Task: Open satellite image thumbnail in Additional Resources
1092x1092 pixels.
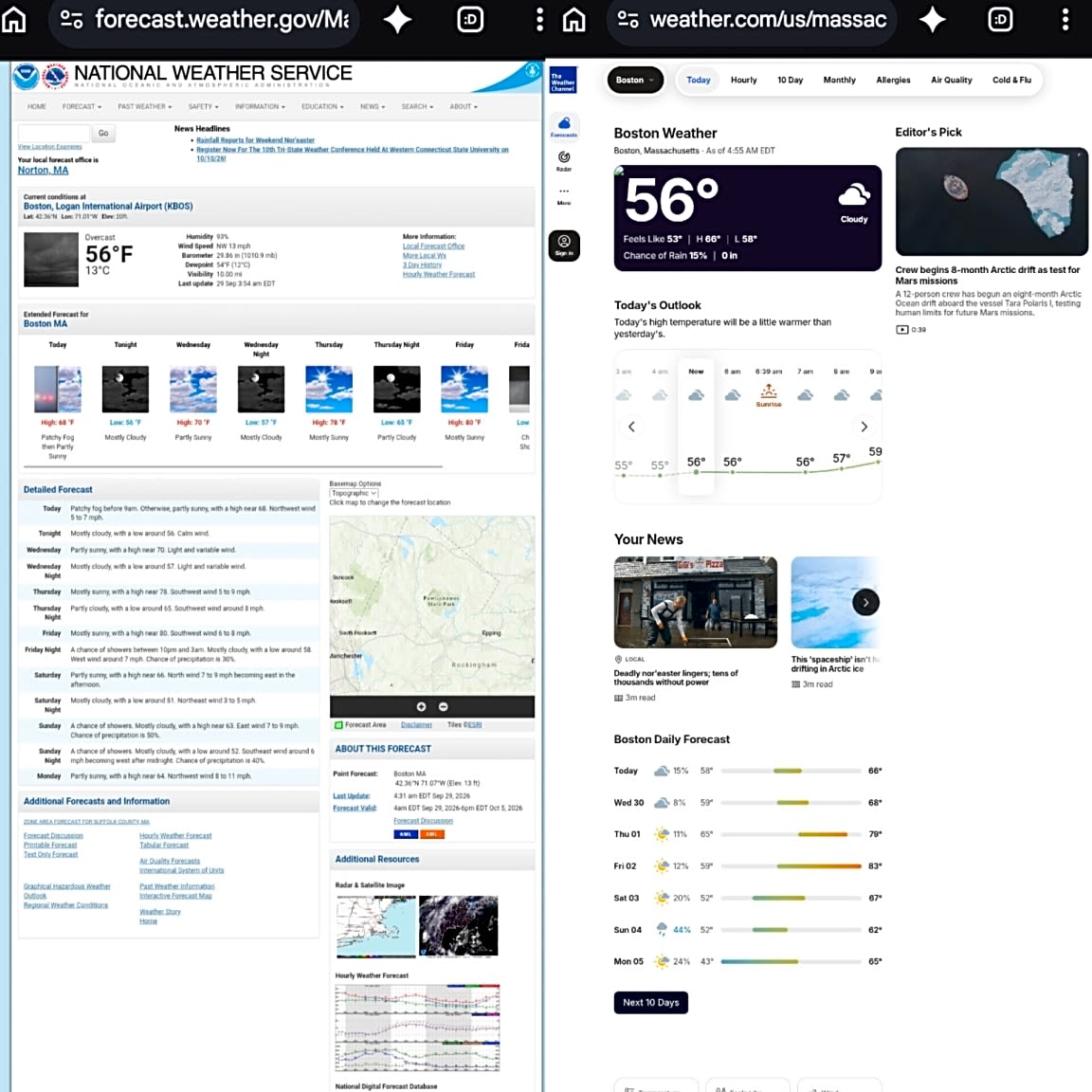Action: (458, 925)
